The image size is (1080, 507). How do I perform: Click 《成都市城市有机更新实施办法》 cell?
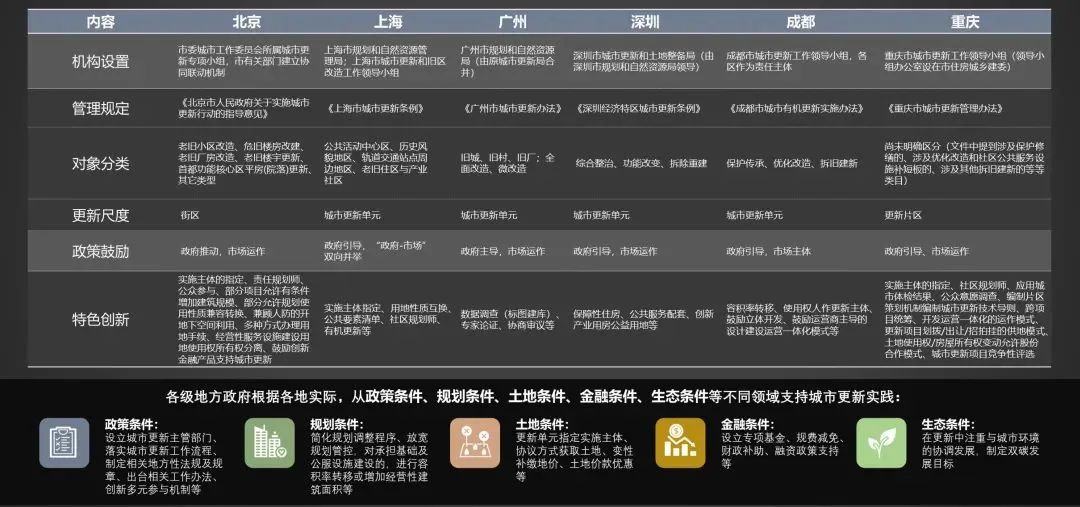pos(796,108)
